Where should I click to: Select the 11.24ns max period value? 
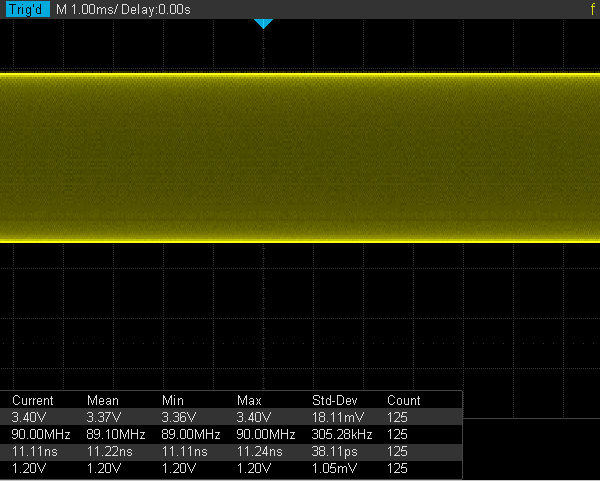pos(258,451)
